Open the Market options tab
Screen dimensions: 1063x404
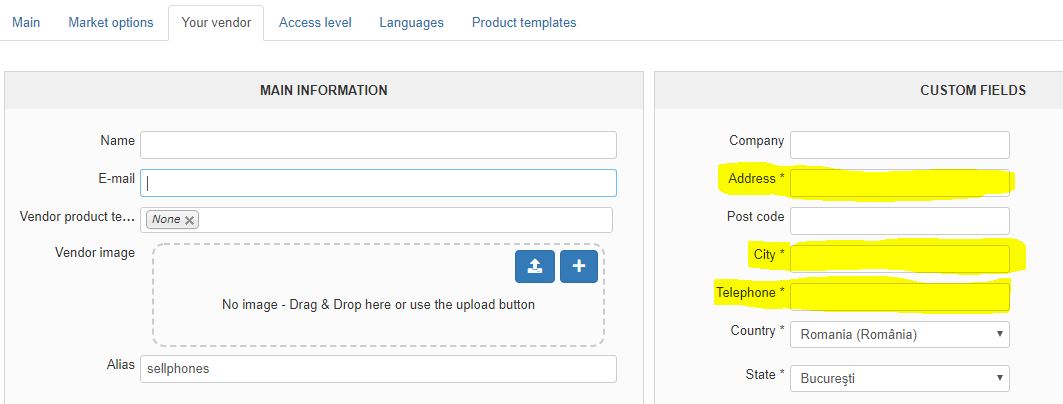pyautogui.click(x=111, y=22)
